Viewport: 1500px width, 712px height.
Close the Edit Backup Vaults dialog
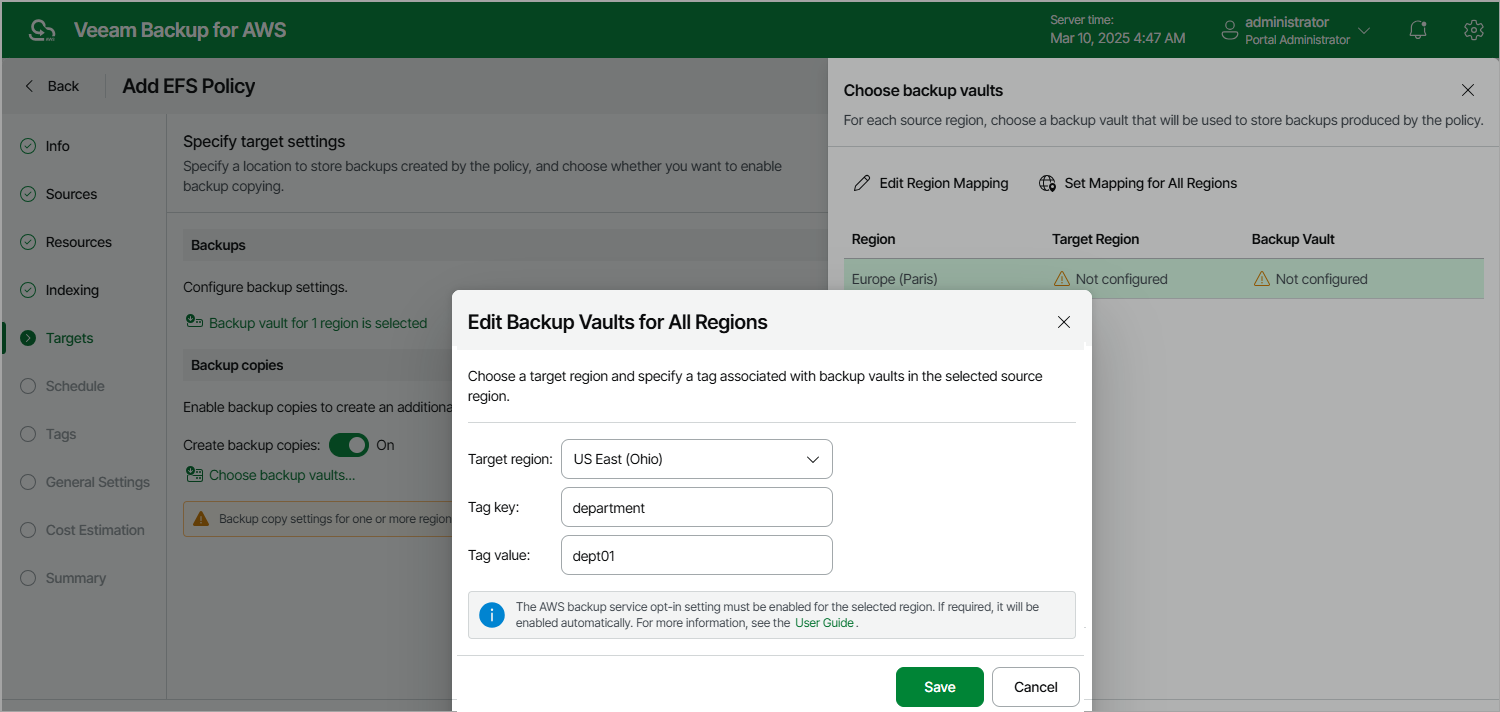pyautogui.click(x=1064, y=322)
